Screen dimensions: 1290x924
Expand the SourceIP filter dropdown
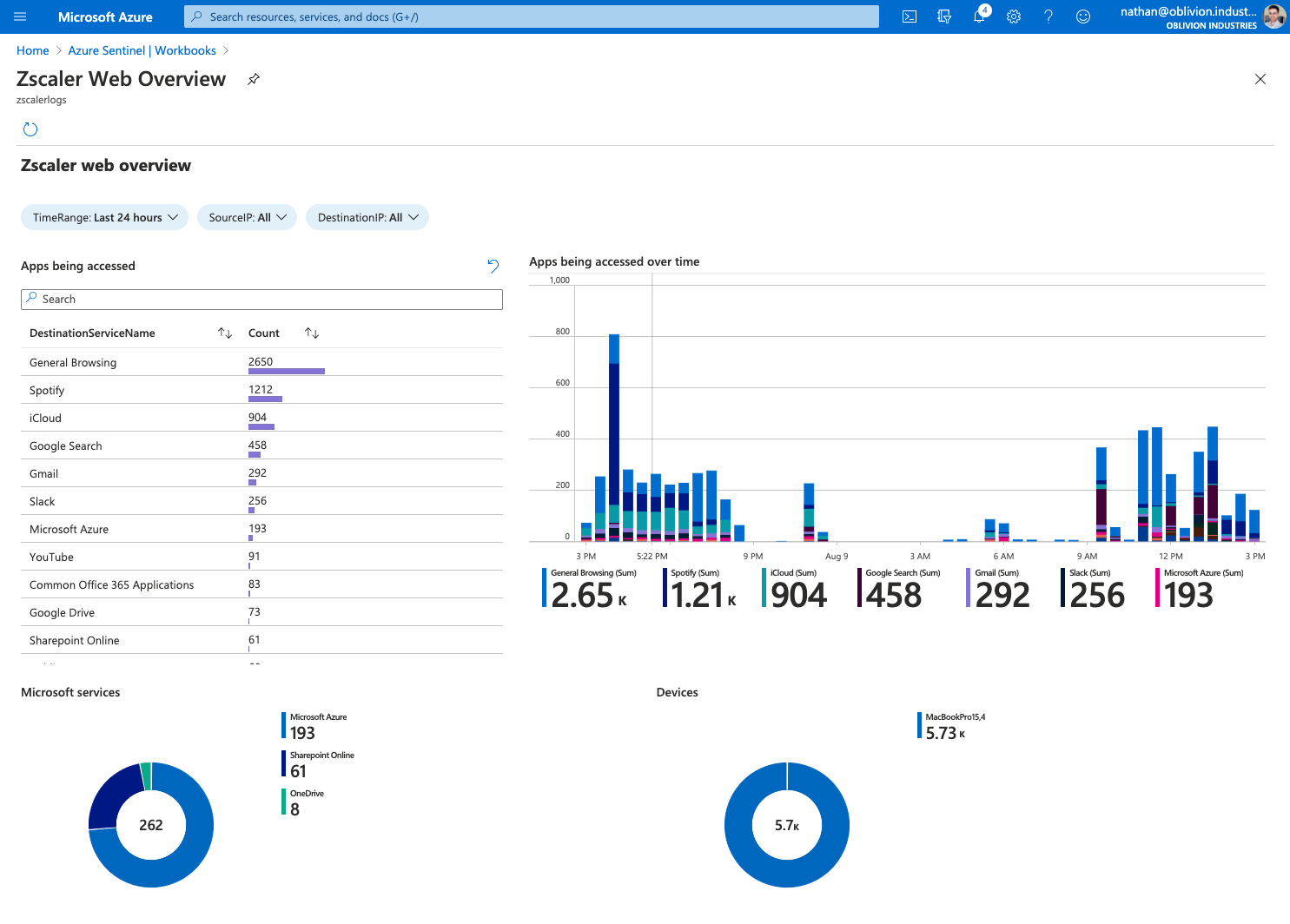[x=247, y=217]
